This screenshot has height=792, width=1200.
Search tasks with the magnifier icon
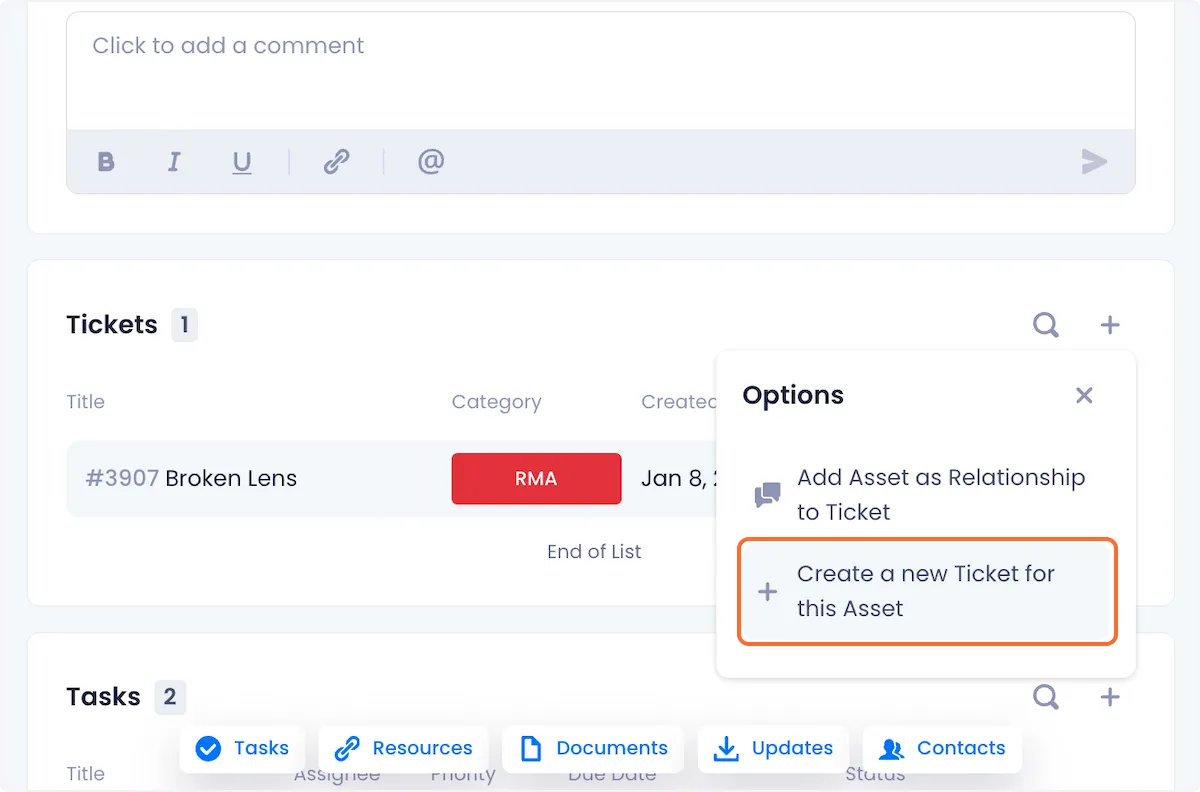click(1046, 697)
